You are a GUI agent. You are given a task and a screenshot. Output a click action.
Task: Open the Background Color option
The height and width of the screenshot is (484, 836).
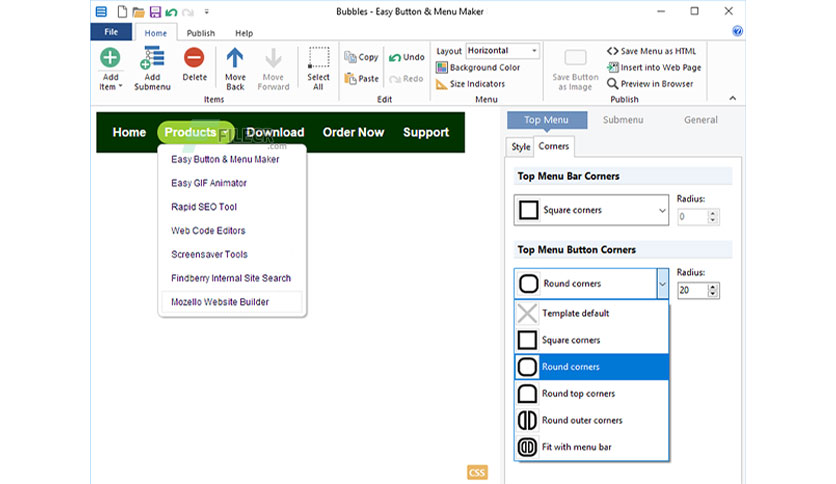coord(478,67)
